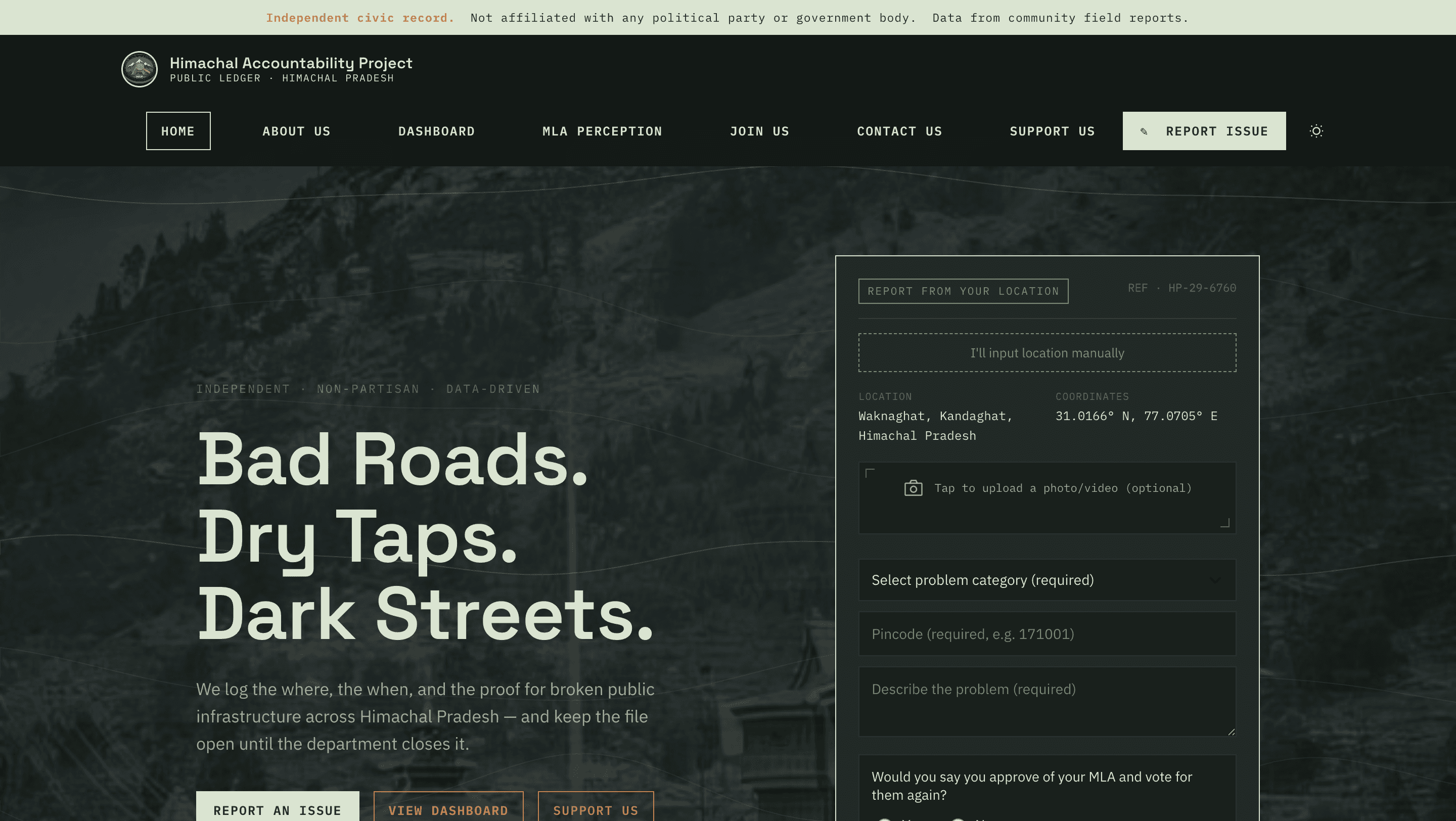Click the "REF · HP-29-6760" reference text

point(1182,288)
